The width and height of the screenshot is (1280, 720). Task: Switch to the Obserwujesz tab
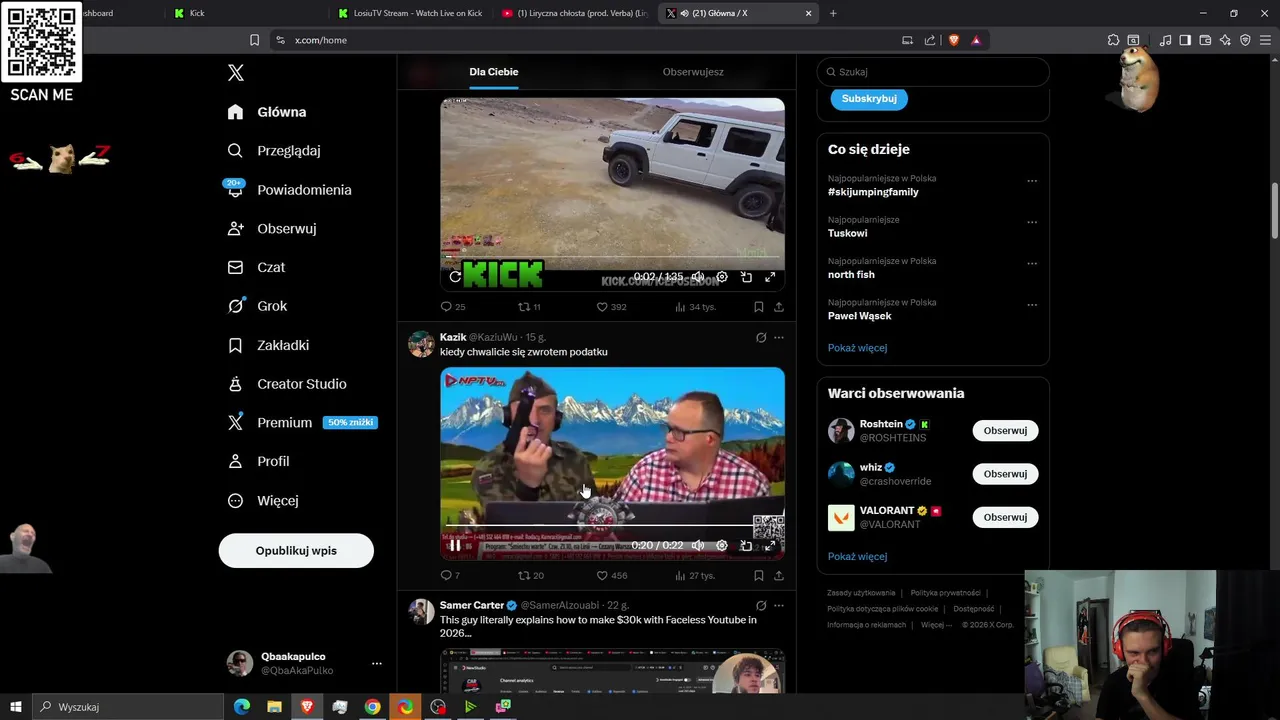(x=693, y=72)
